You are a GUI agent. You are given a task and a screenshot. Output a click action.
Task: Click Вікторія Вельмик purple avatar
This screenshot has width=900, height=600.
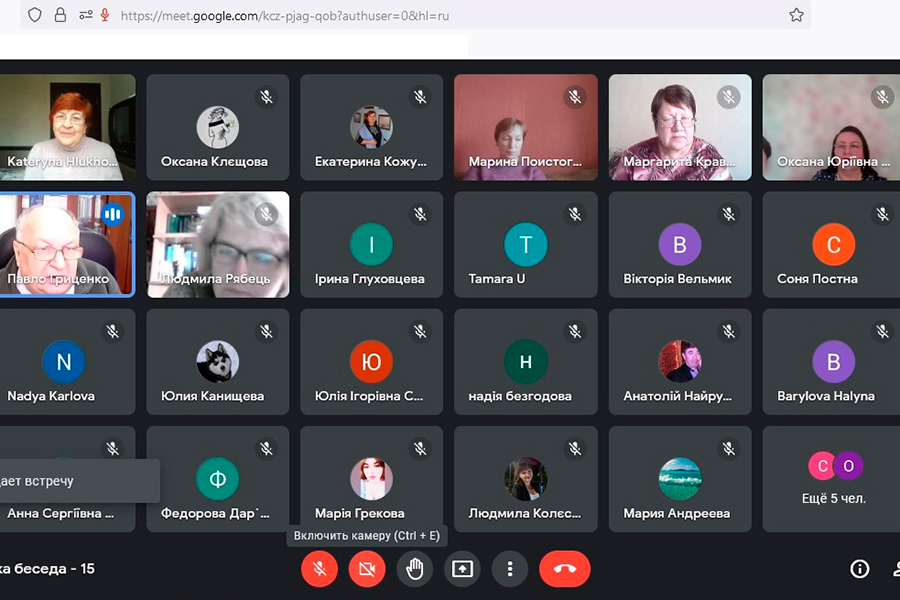click(680, 244)
